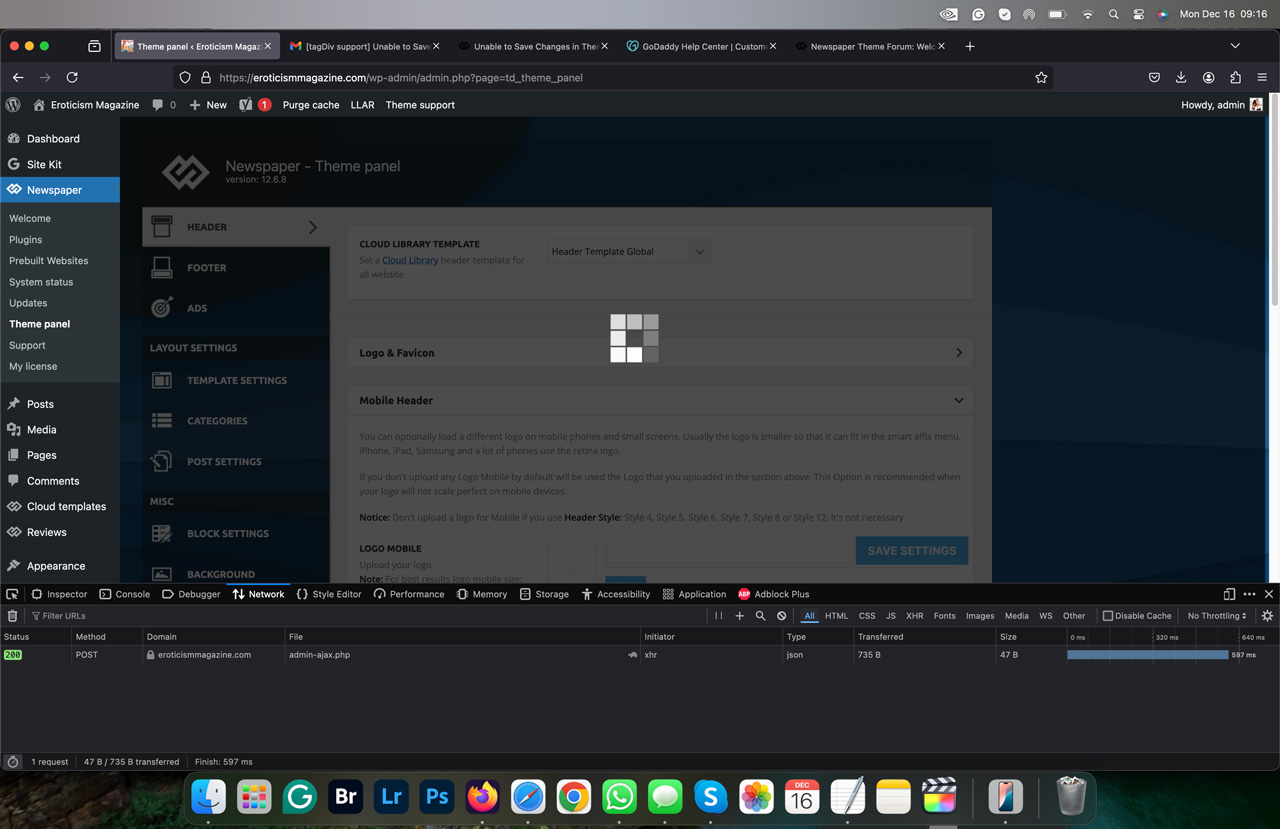Click the Pocket save icon
The image size is (1280, 829).
point(1154,77)
